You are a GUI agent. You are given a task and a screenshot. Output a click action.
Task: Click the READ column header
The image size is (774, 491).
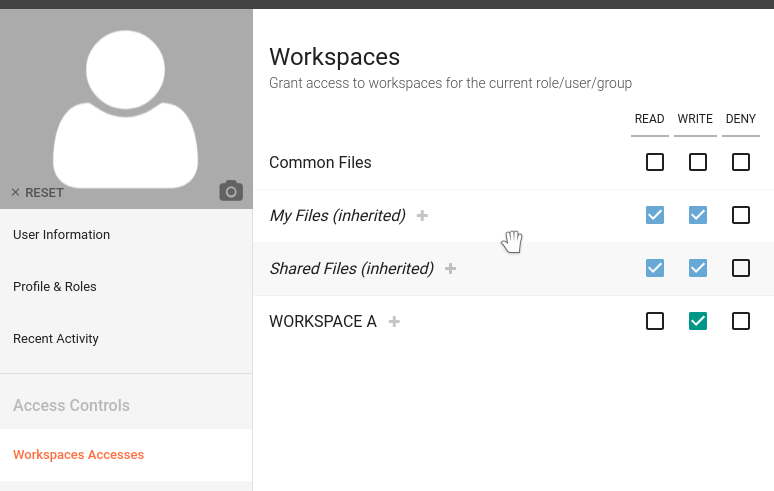649,119
